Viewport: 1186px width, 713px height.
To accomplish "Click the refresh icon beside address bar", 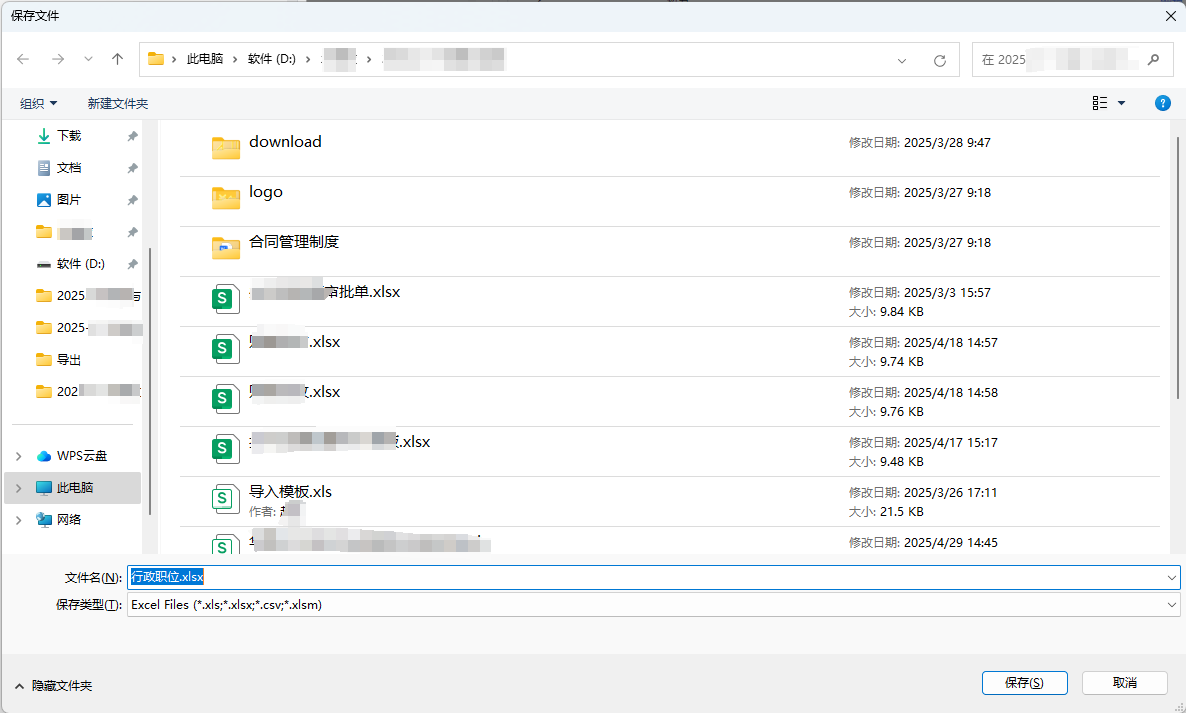I will tap(939, 60).
